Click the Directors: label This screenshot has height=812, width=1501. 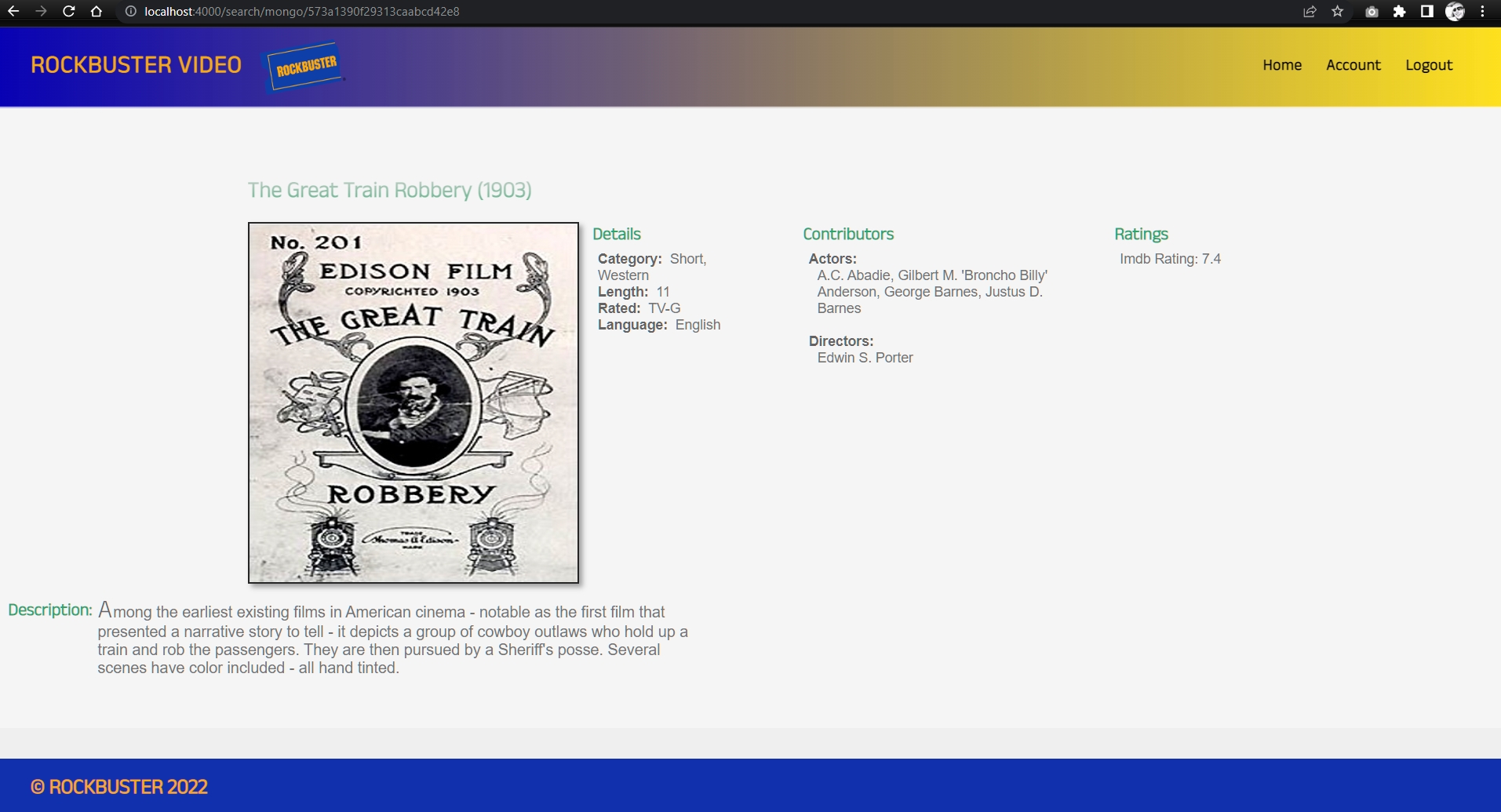[841, 341]
